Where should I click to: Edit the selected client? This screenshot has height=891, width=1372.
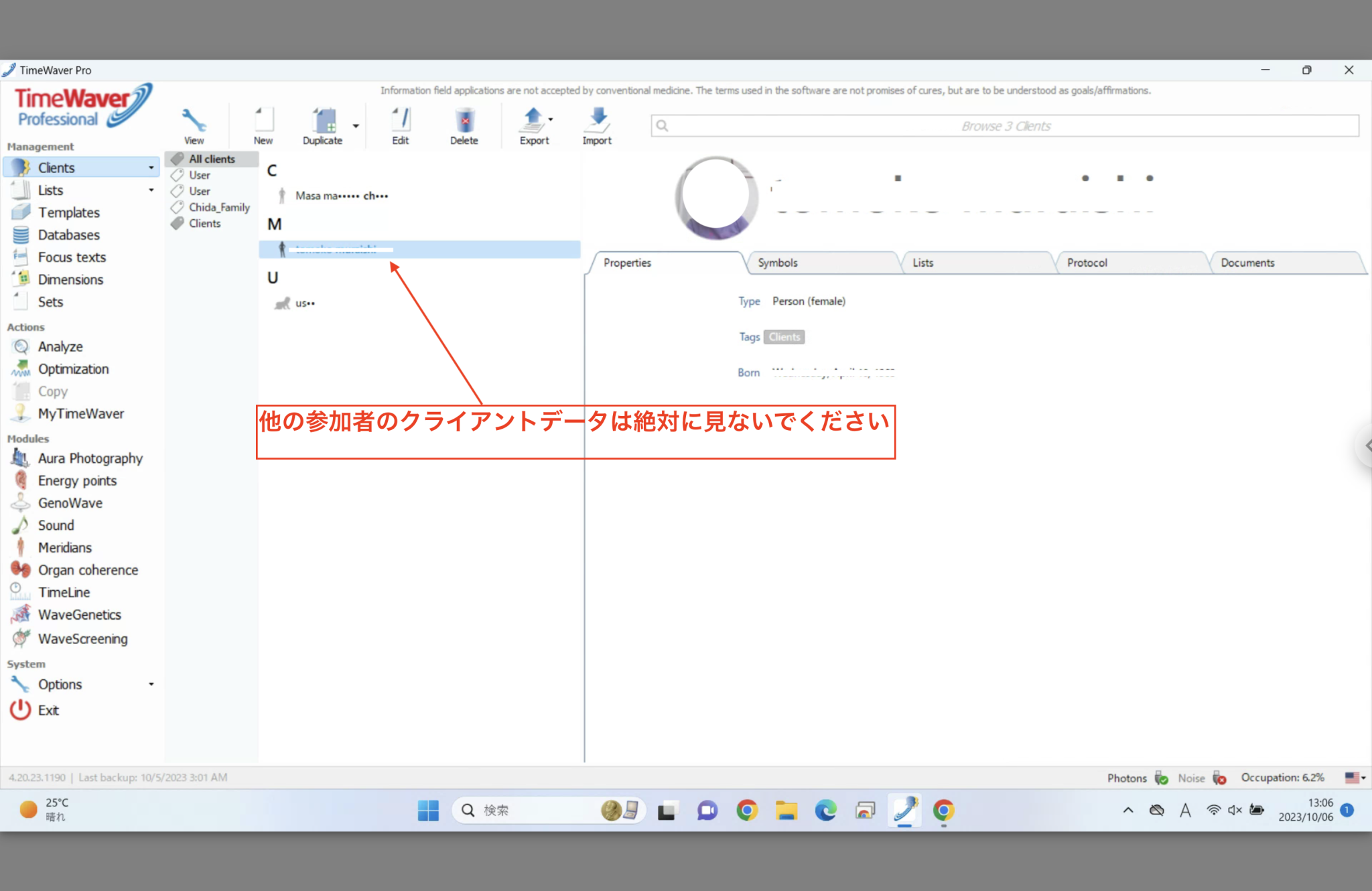pos(401,126)
